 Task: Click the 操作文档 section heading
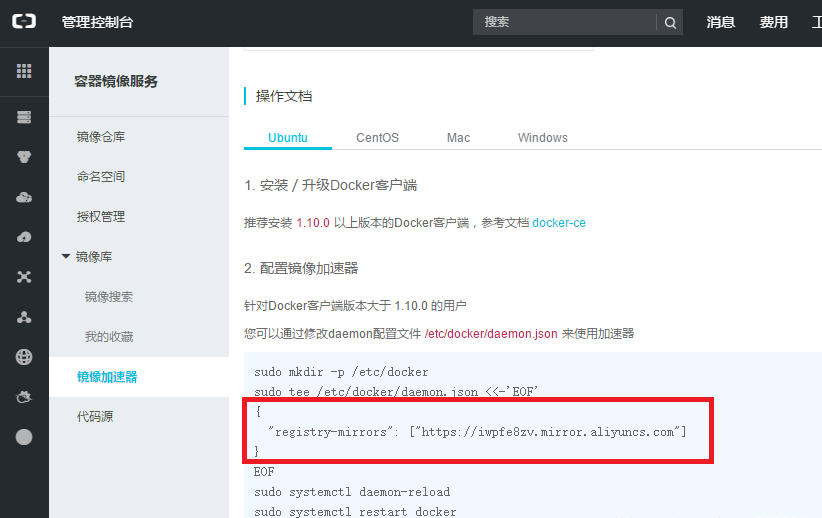284,96
